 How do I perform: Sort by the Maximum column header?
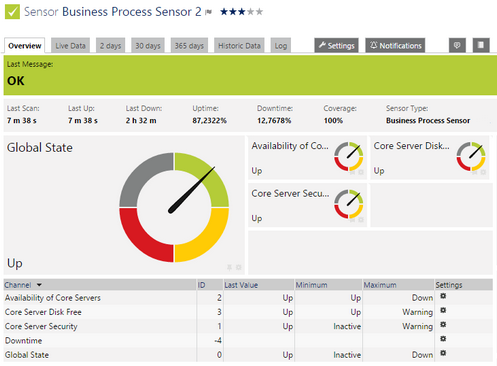point(380,285)
